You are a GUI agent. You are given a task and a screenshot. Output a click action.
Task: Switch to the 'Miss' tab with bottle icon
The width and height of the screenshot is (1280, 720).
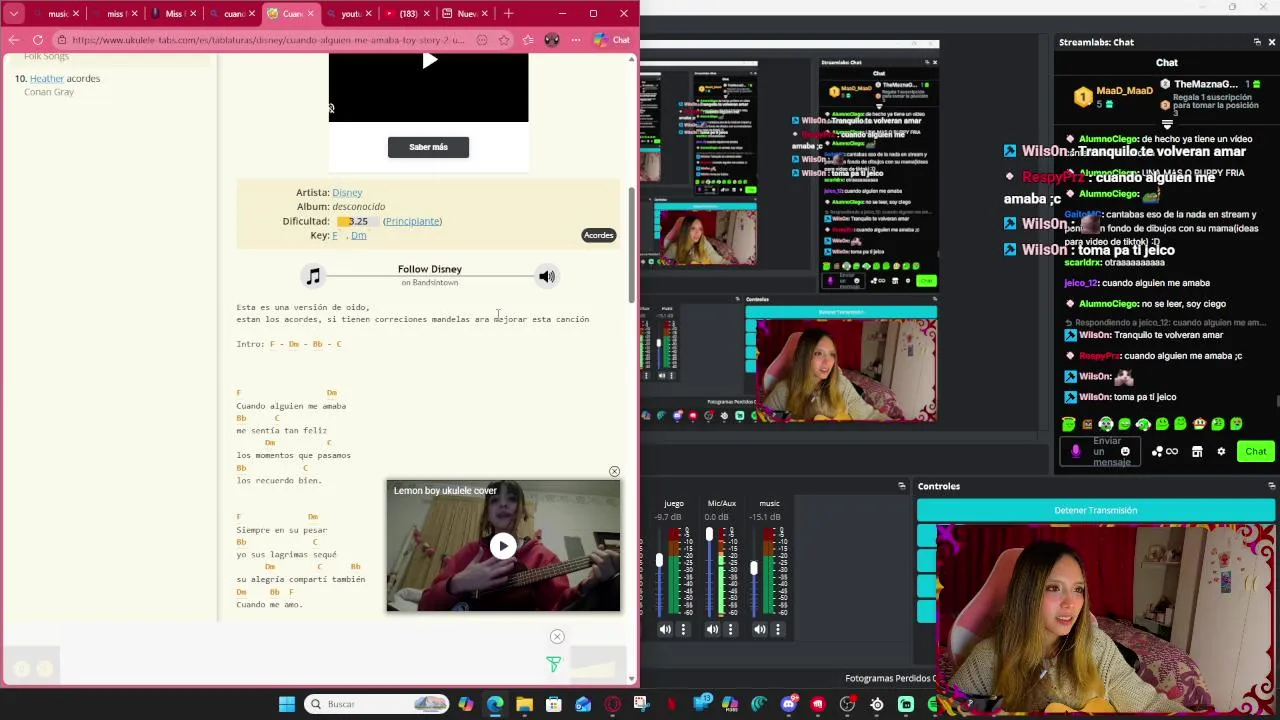point(172,14)
